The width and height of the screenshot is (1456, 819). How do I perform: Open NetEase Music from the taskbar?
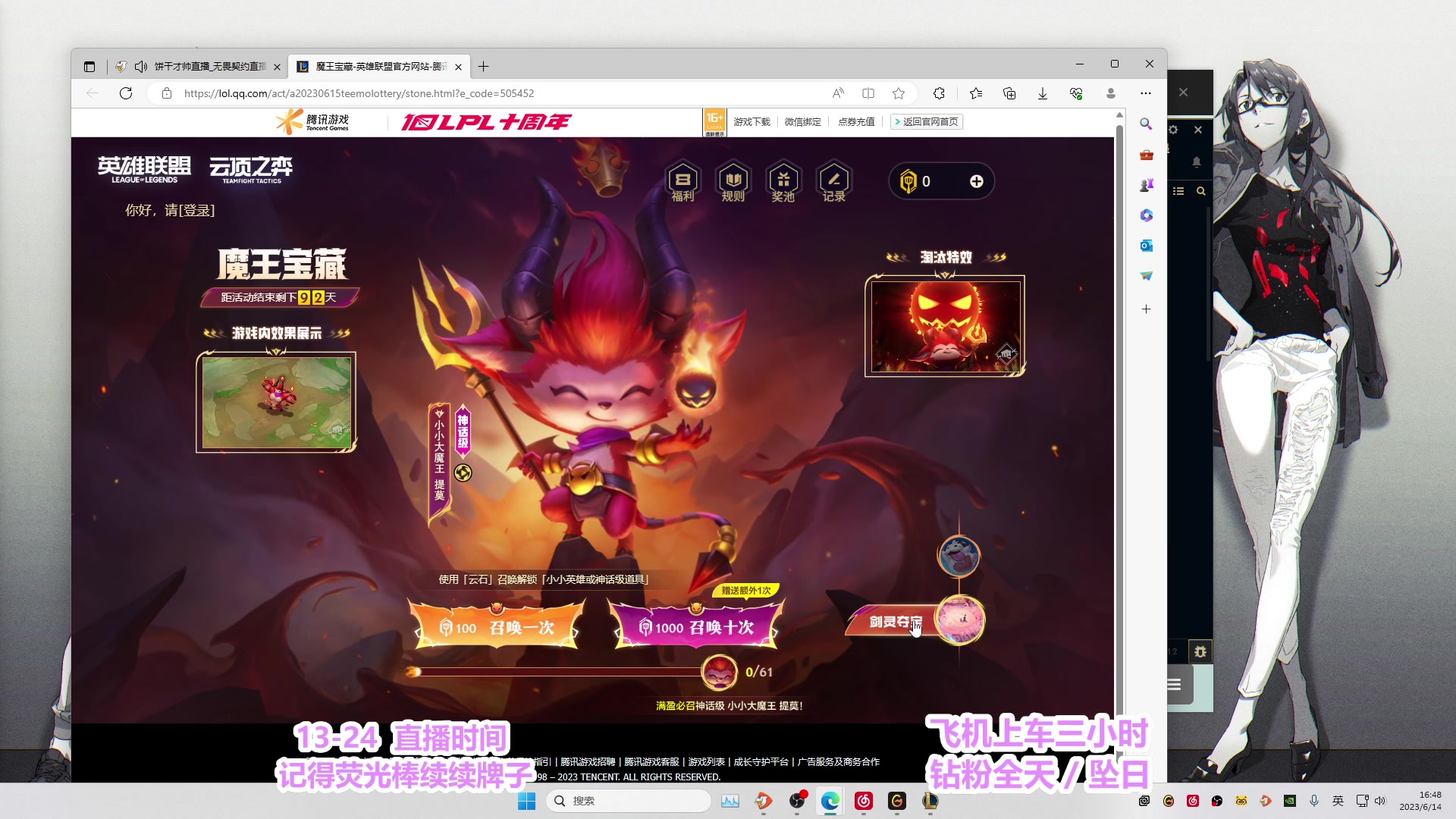coord(864,801)
